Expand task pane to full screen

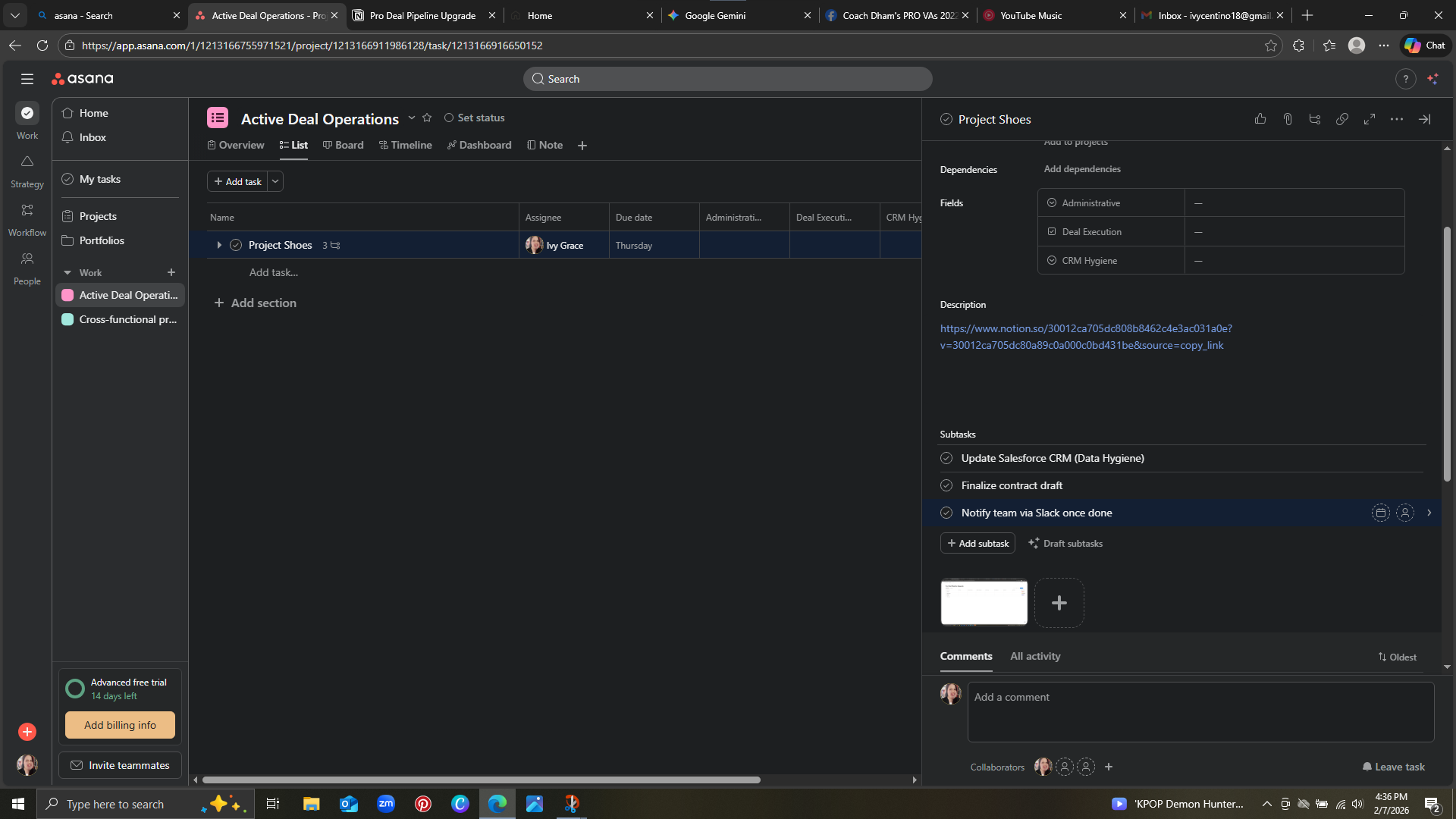[1370, 119]
